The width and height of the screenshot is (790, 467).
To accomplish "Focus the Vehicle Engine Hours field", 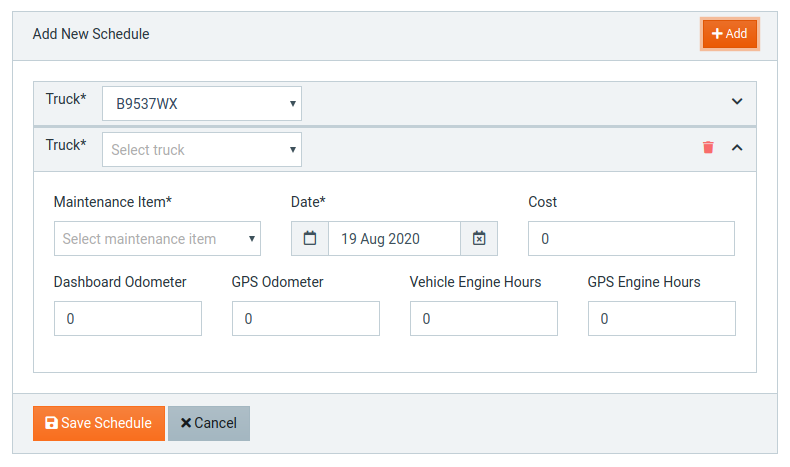I will click(484, 318).
